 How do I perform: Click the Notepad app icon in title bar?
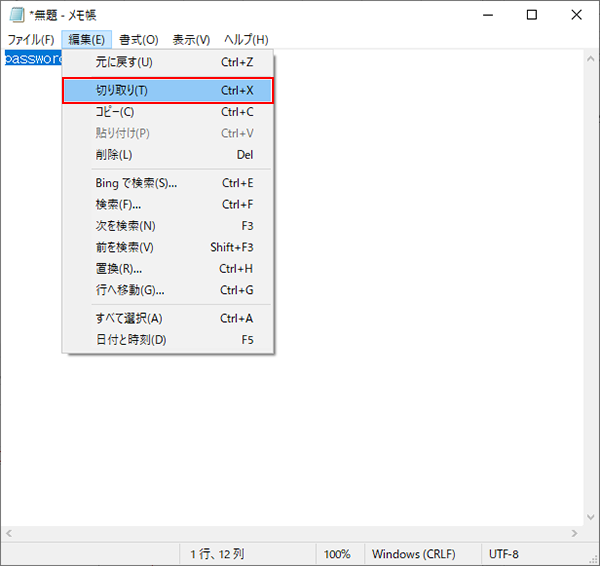(16, 15)
